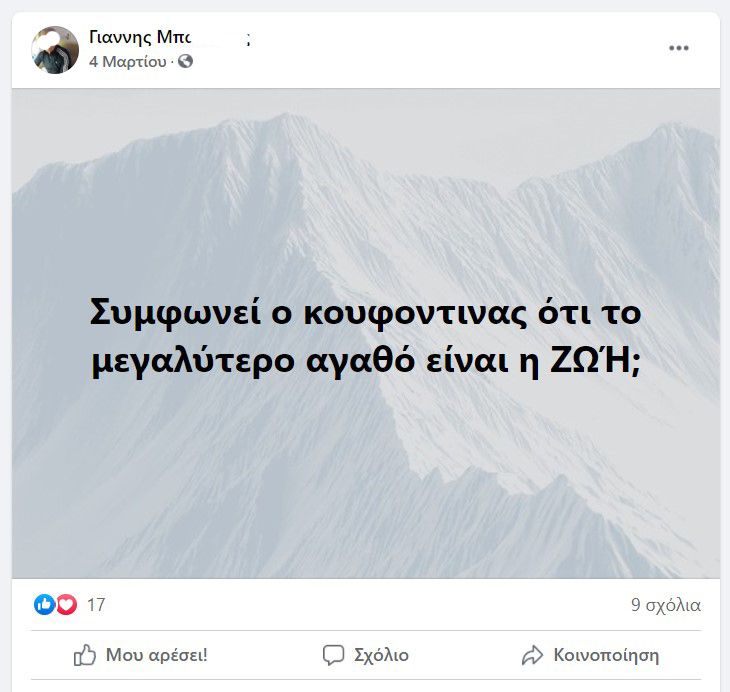730x692 pixels.
Task: Open the three-dot post options menu
Action: (678, 47)
